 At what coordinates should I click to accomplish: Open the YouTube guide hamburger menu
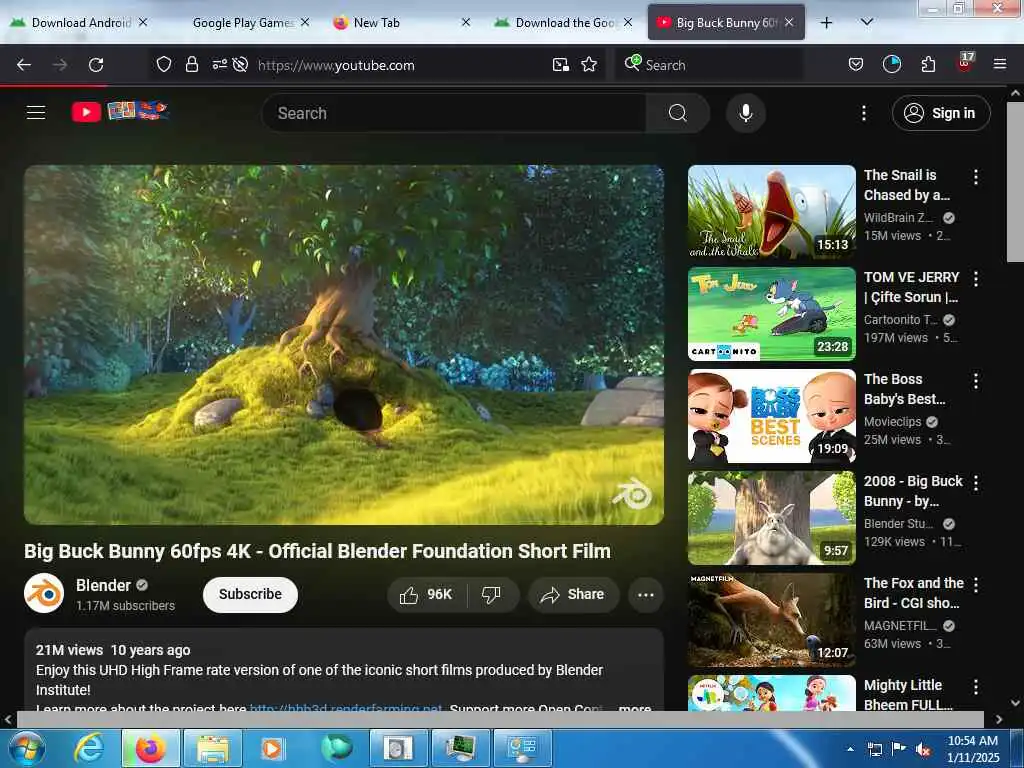[36, 113]
